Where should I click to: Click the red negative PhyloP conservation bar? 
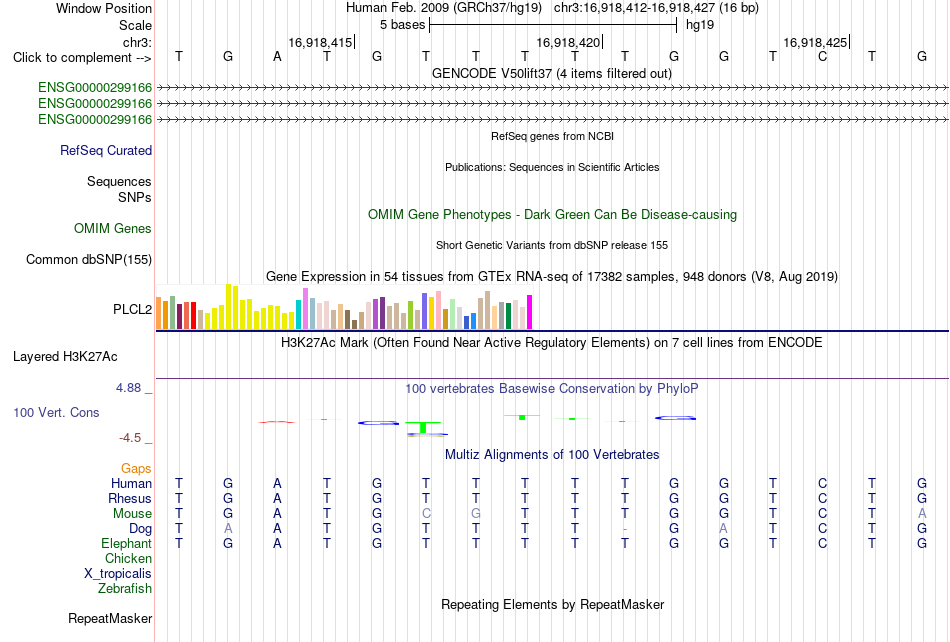[277, 422]
